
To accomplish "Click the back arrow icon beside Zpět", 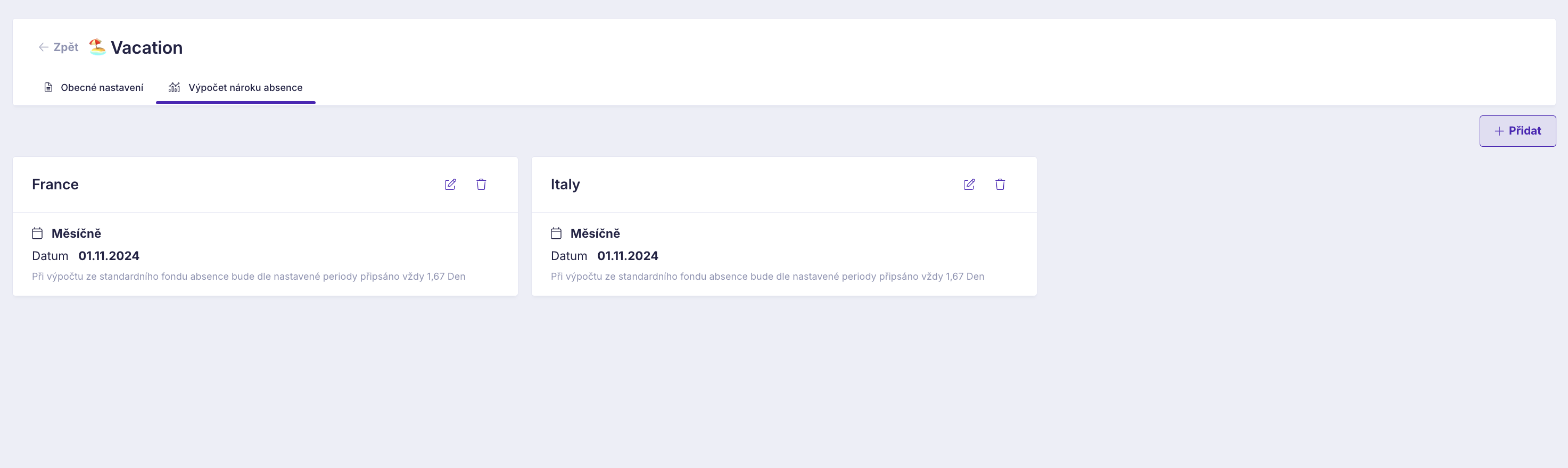I will point(44,47).
